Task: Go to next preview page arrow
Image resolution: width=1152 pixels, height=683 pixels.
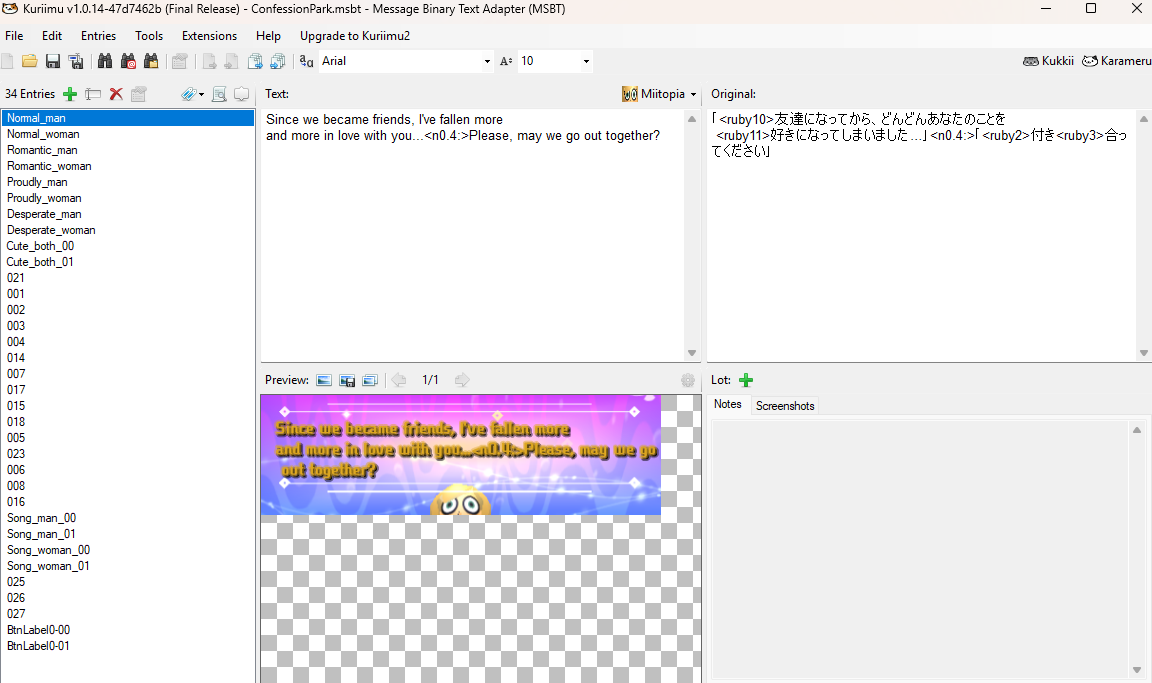Action: pyautogui.click(x=462, y=380)
